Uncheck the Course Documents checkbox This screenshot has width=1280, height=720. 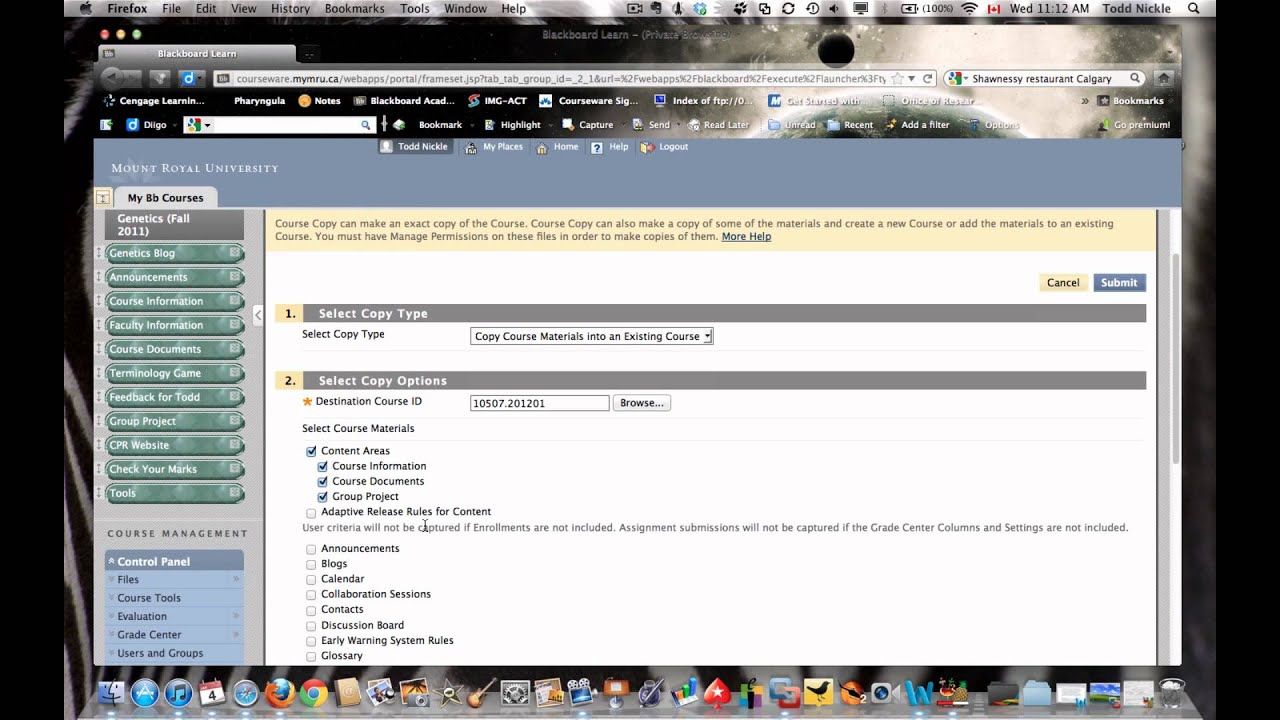coord(322,481)
